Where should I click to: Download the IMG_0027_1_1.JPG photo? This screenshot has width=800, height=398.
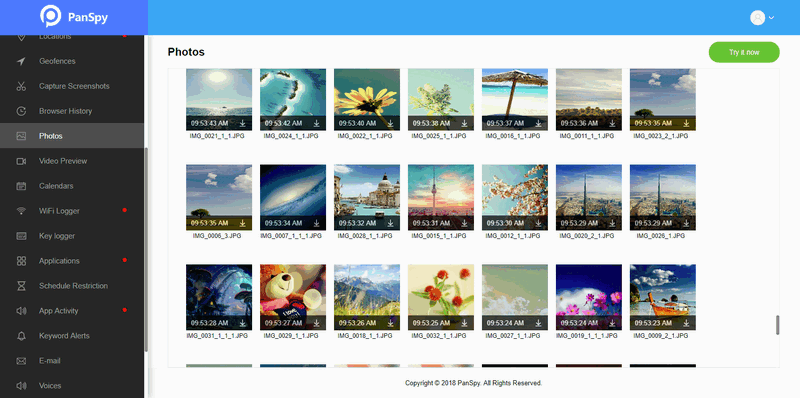(x=539, y=324)
